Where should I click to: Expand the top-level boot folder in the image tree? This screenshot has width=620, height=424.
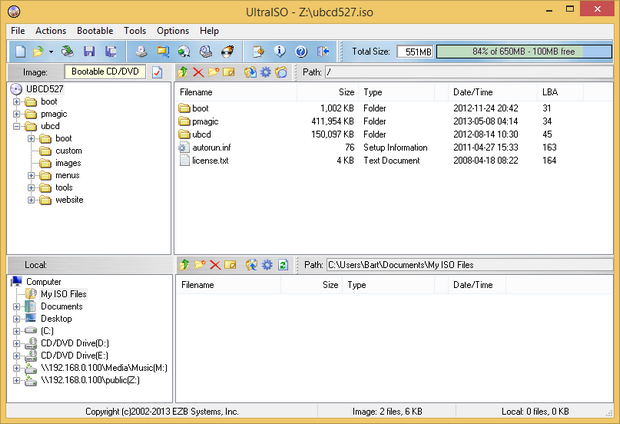coord(17,102)
